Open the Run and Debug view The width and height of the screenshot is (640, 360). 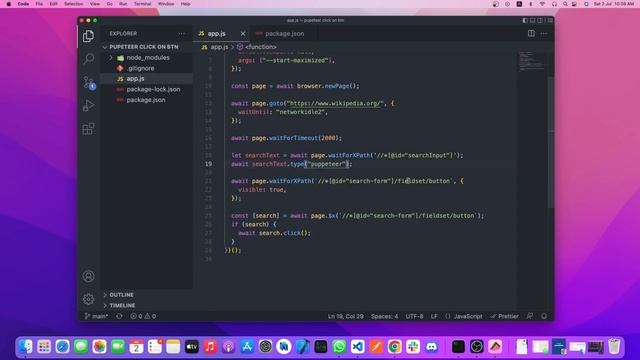(88, 106)
